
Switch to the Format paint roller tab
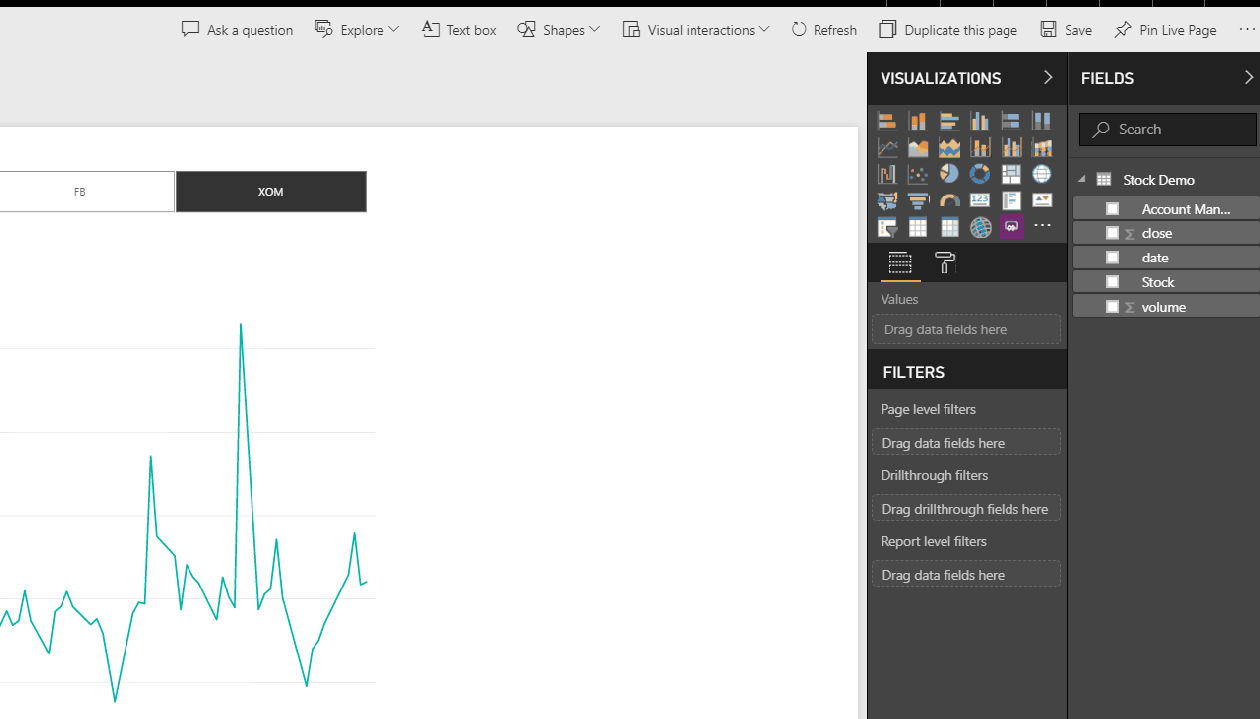click(x=945, y=263)
